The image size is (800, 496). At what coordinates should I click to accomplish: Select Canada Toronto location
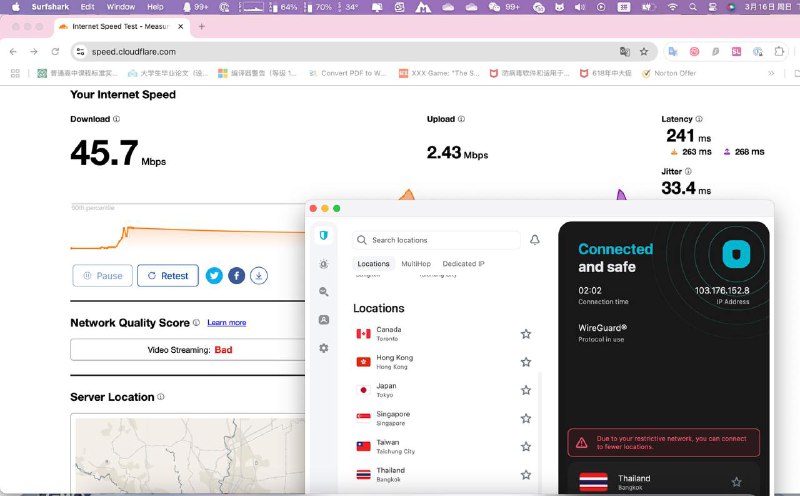pos(443,334)
